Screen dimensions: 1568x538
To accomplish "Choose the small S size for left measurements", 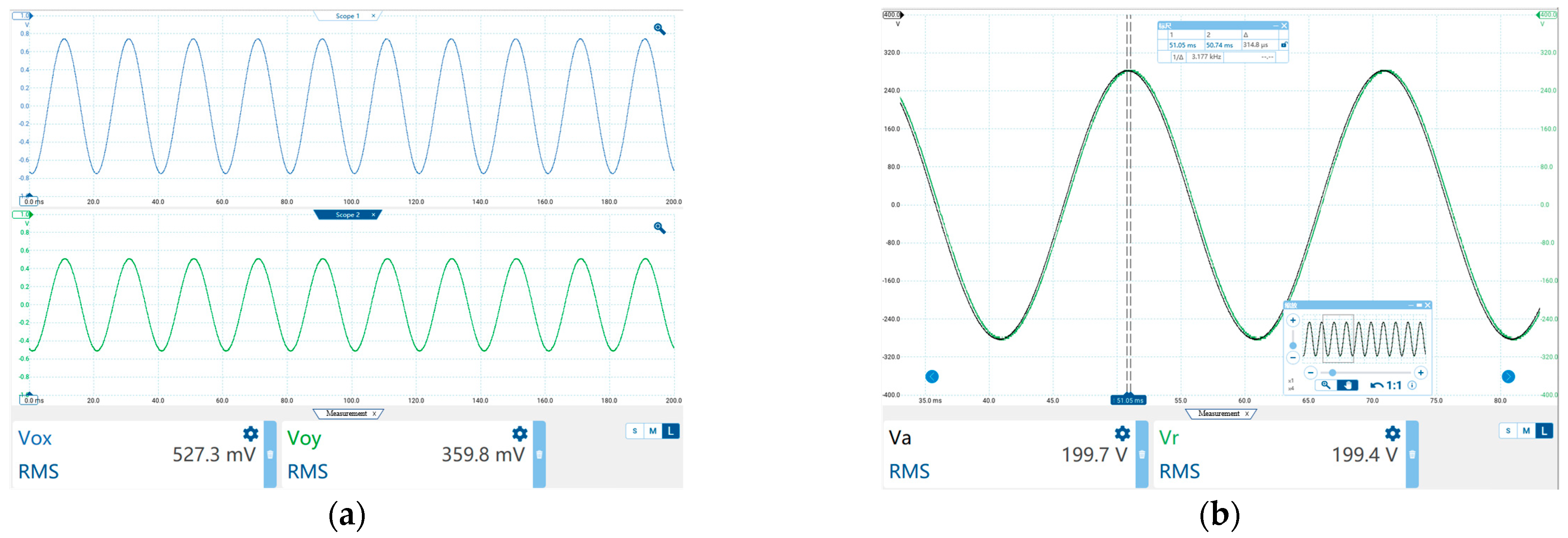I will click(x=635, y=431).
